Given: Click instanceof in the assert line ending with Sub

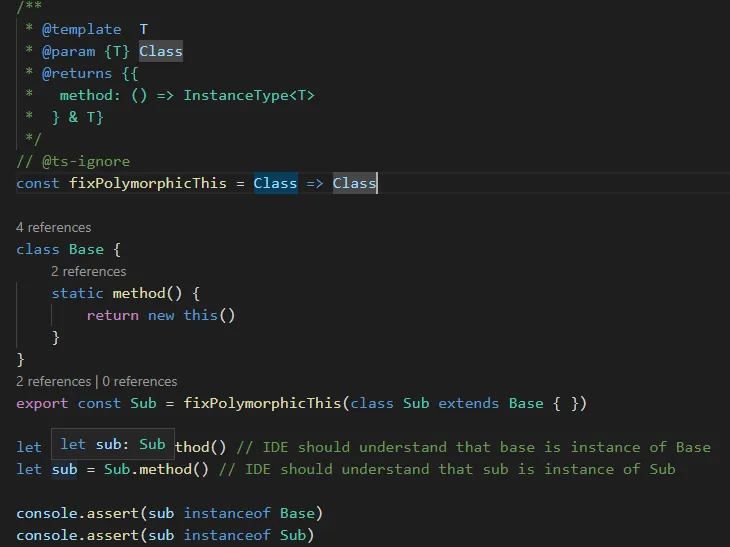Looking at the screenshot, I should pos(227,535).
